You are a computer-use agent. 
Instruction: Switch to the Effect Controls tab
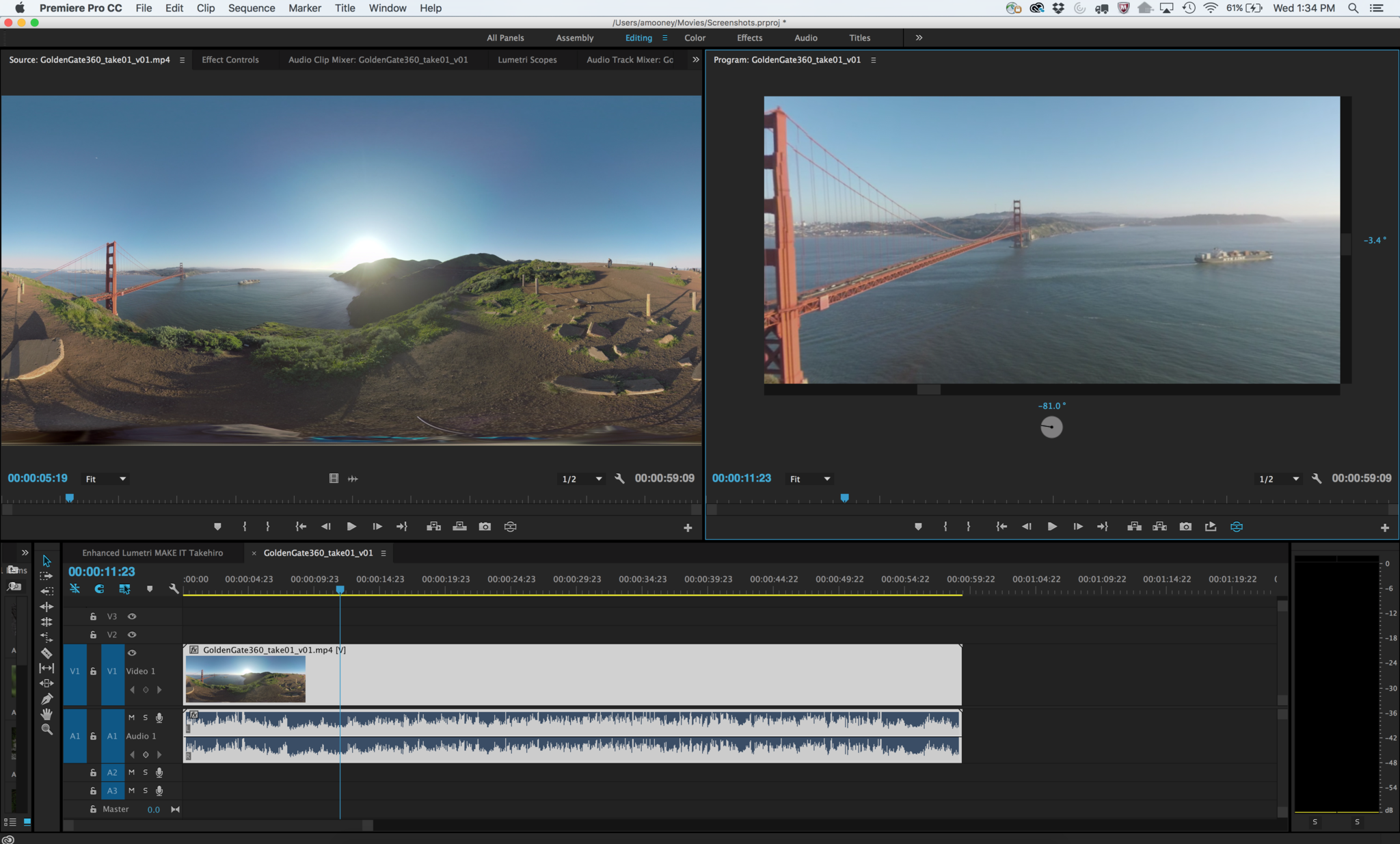point(230,60)
